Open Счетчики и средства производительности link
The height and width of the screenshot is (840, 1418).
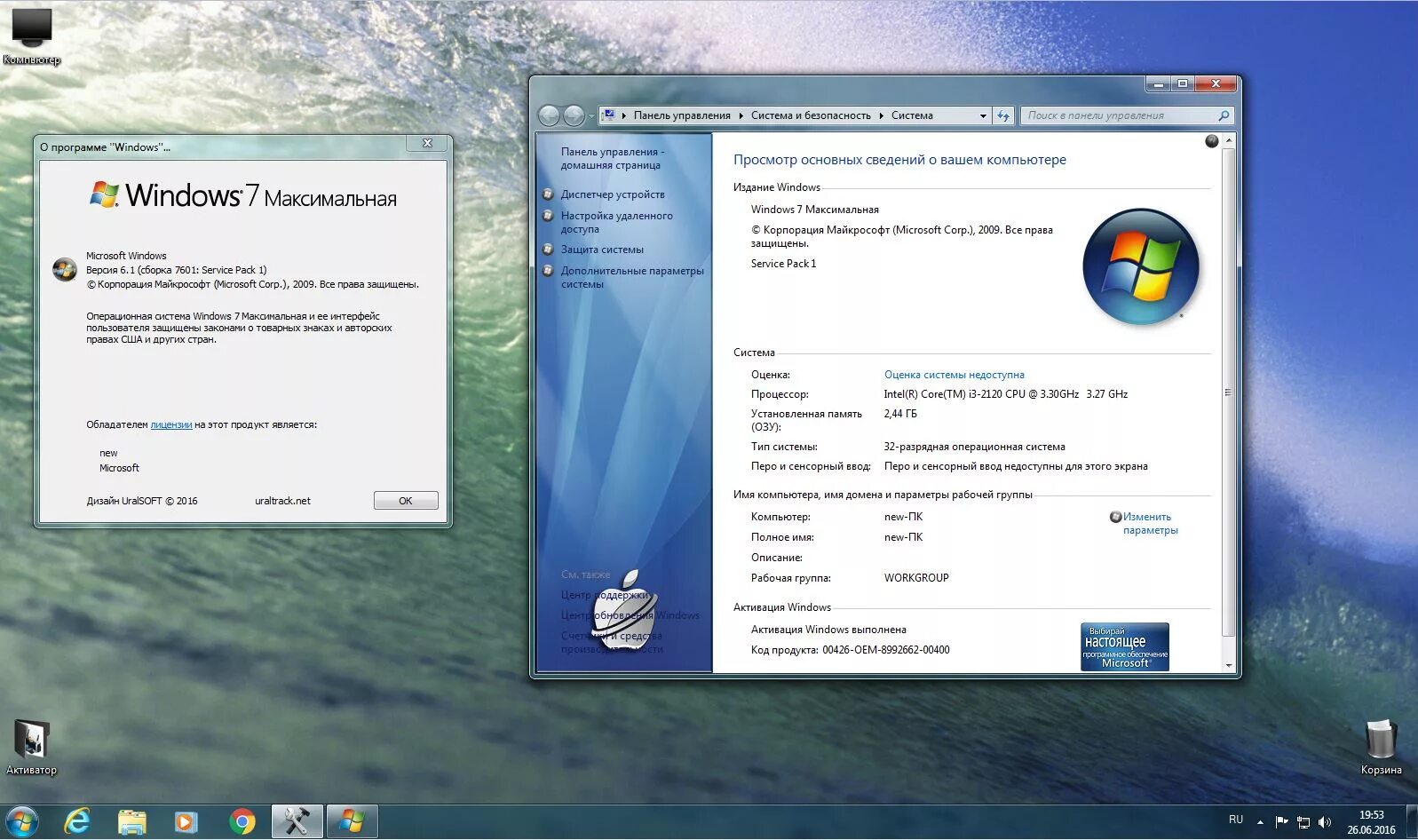coord(612,642)
